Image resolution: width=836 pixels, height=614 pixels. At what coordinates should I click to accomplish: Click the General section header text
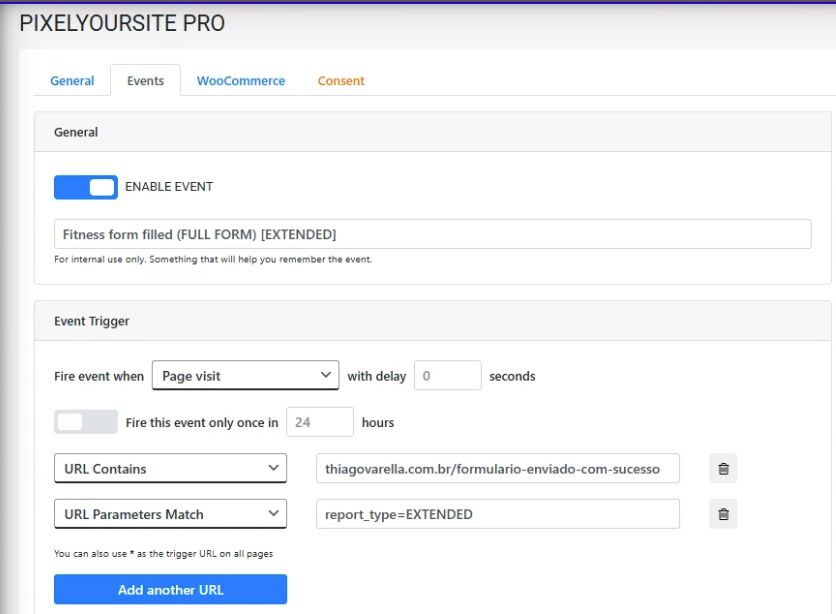(76, 132)
